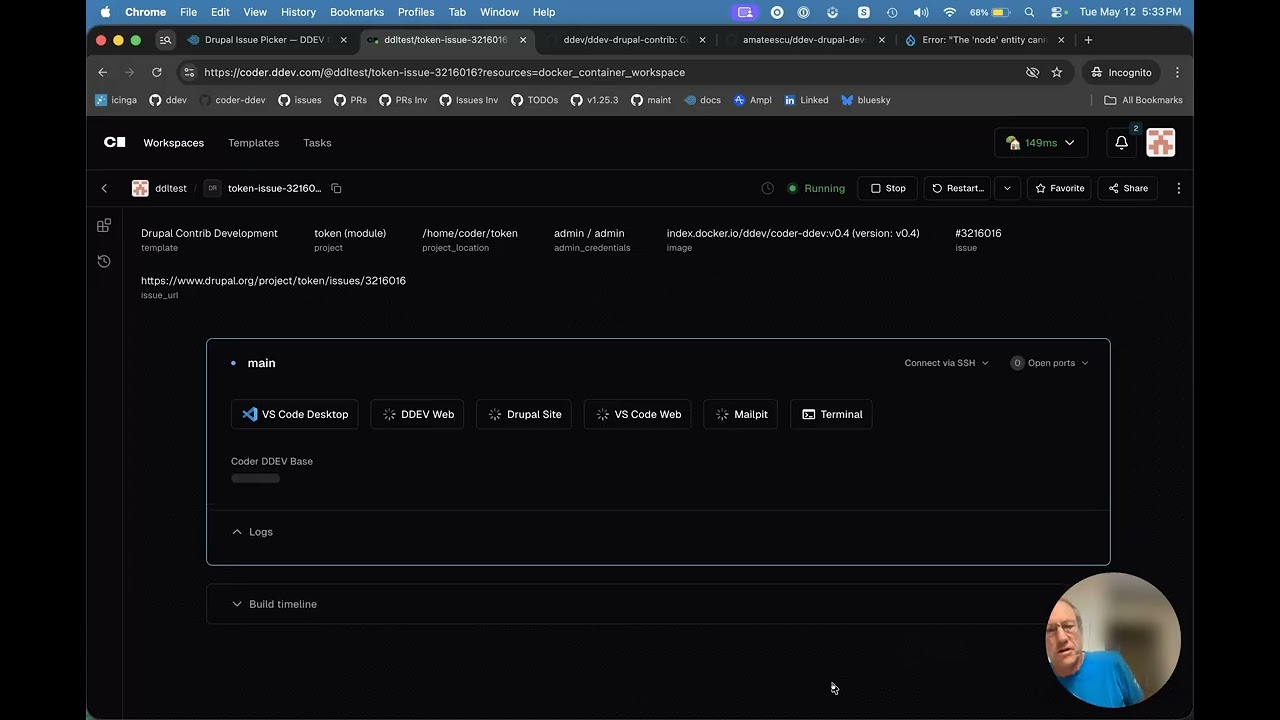Open the Templates nav item

[x=253, y=143]
